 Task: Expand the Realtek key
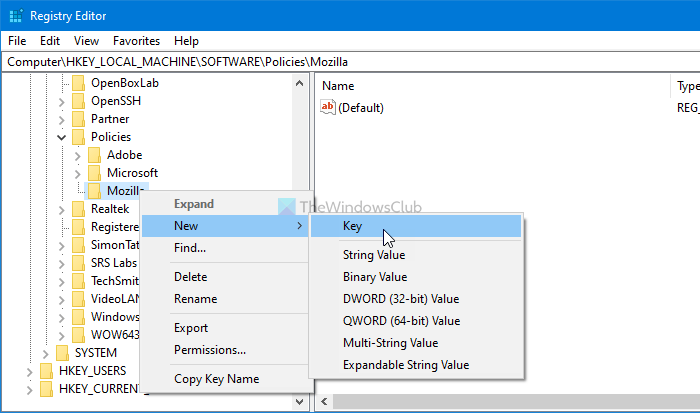[62, 210]
